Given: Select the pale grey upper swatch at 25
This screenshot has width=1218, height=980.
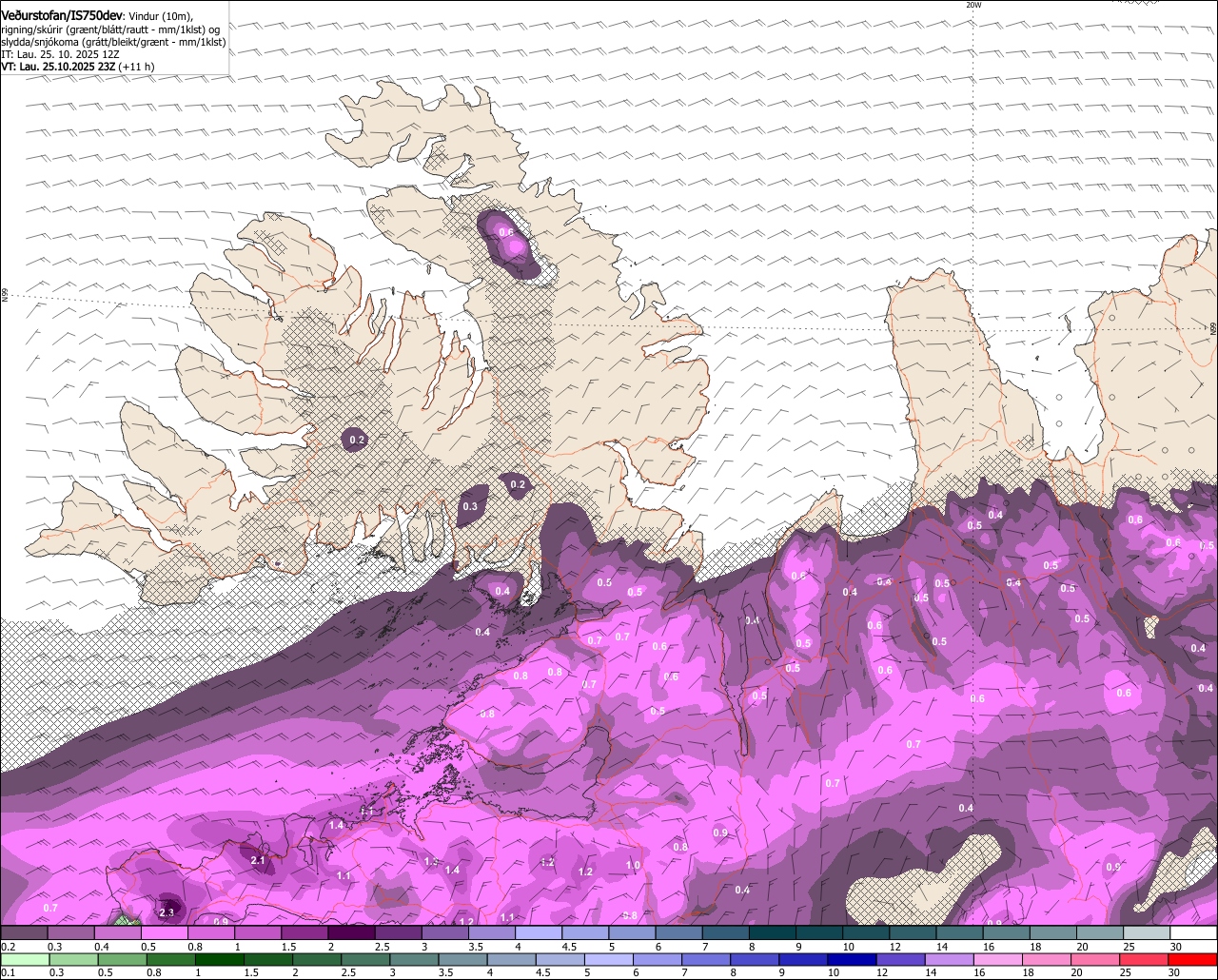Looking at the screenshot, I should [1148, 932].
